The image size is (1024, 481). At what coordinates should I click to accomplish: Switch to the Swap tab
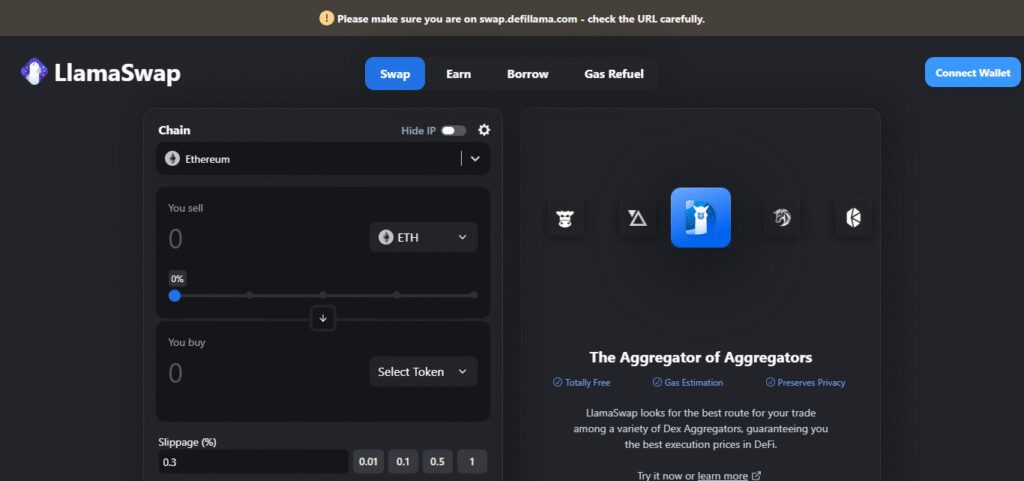[395, 74]
